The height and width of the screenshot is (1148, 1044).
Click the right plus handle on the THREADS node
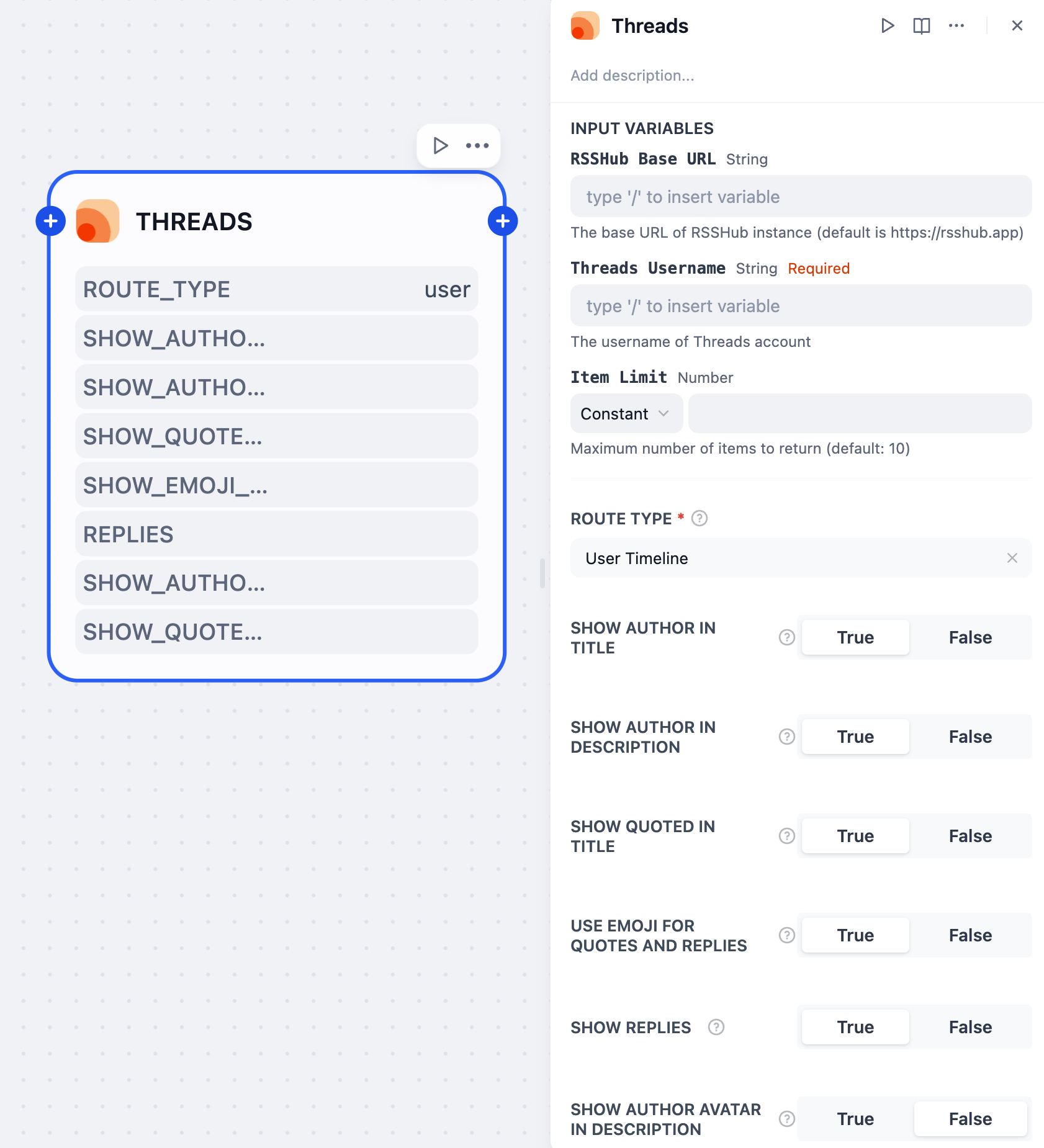click(x=503, y=221)
